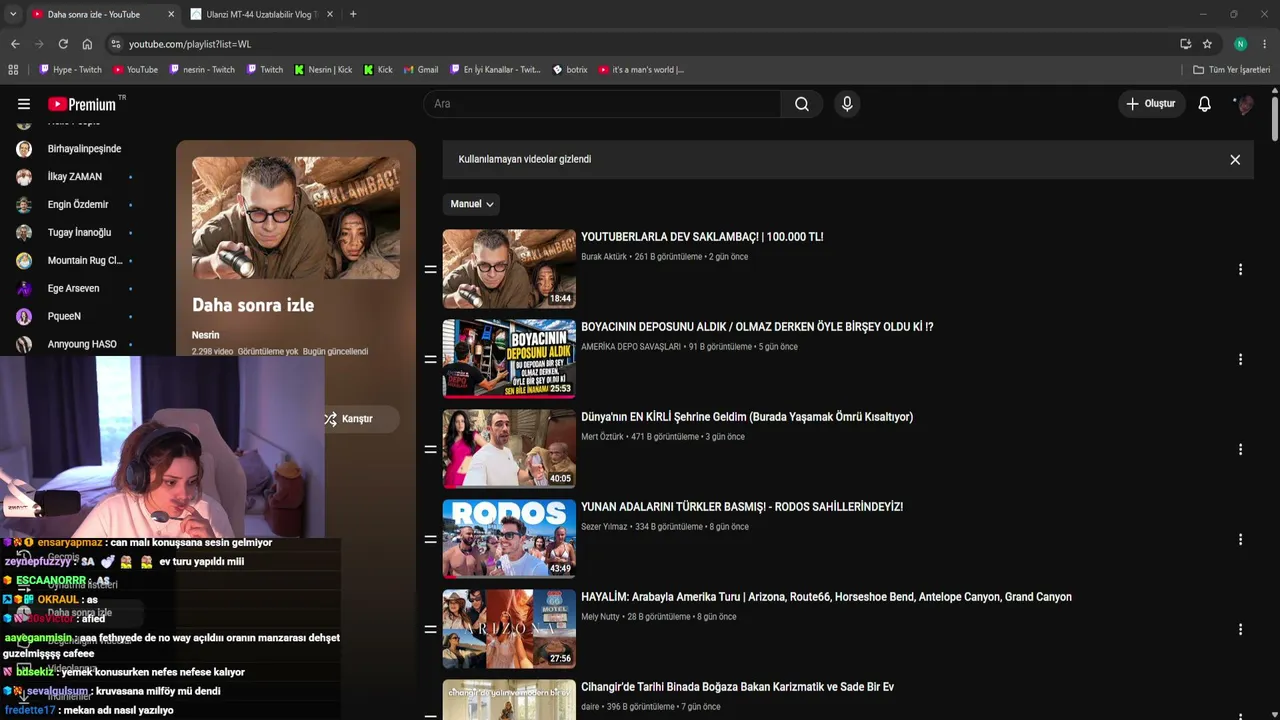Visit the Mely Nutty channel link
This screenshot has width=1280, height=720.
tap(600, 617)
